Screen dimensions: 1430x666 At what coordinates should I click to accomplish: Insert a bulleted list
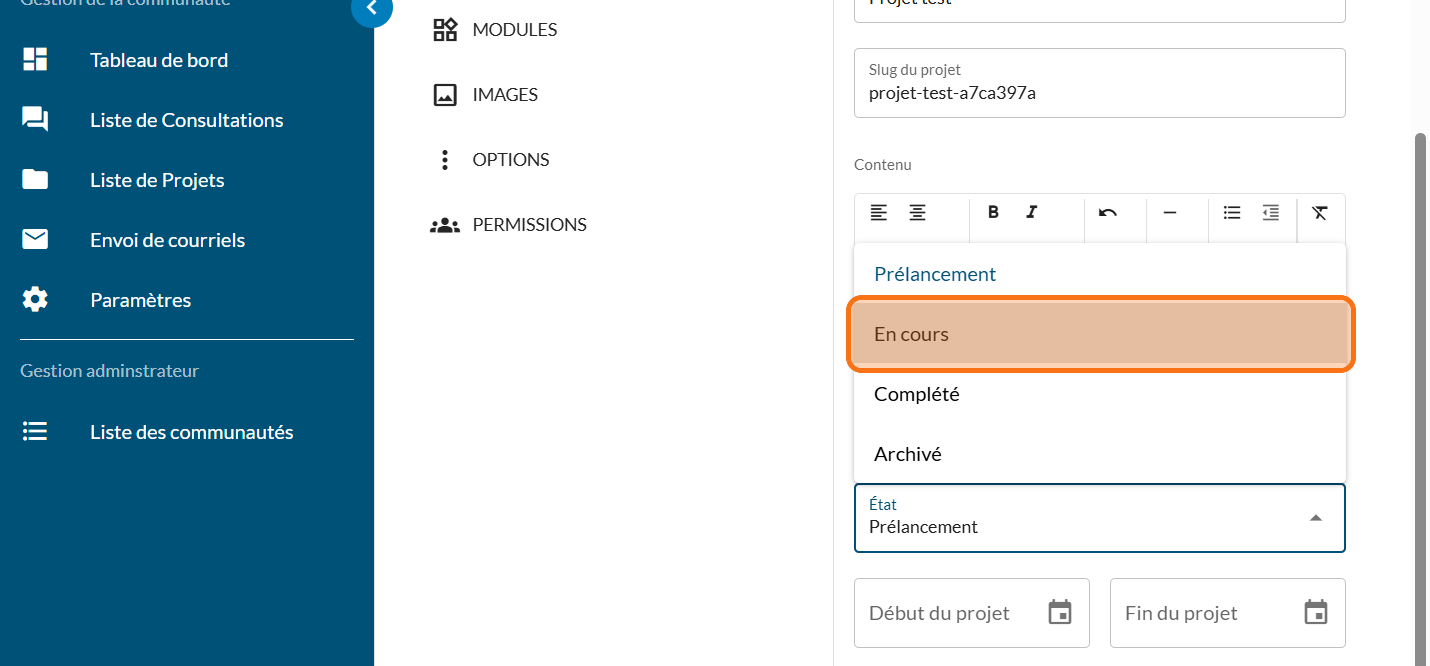[1232, 212]
